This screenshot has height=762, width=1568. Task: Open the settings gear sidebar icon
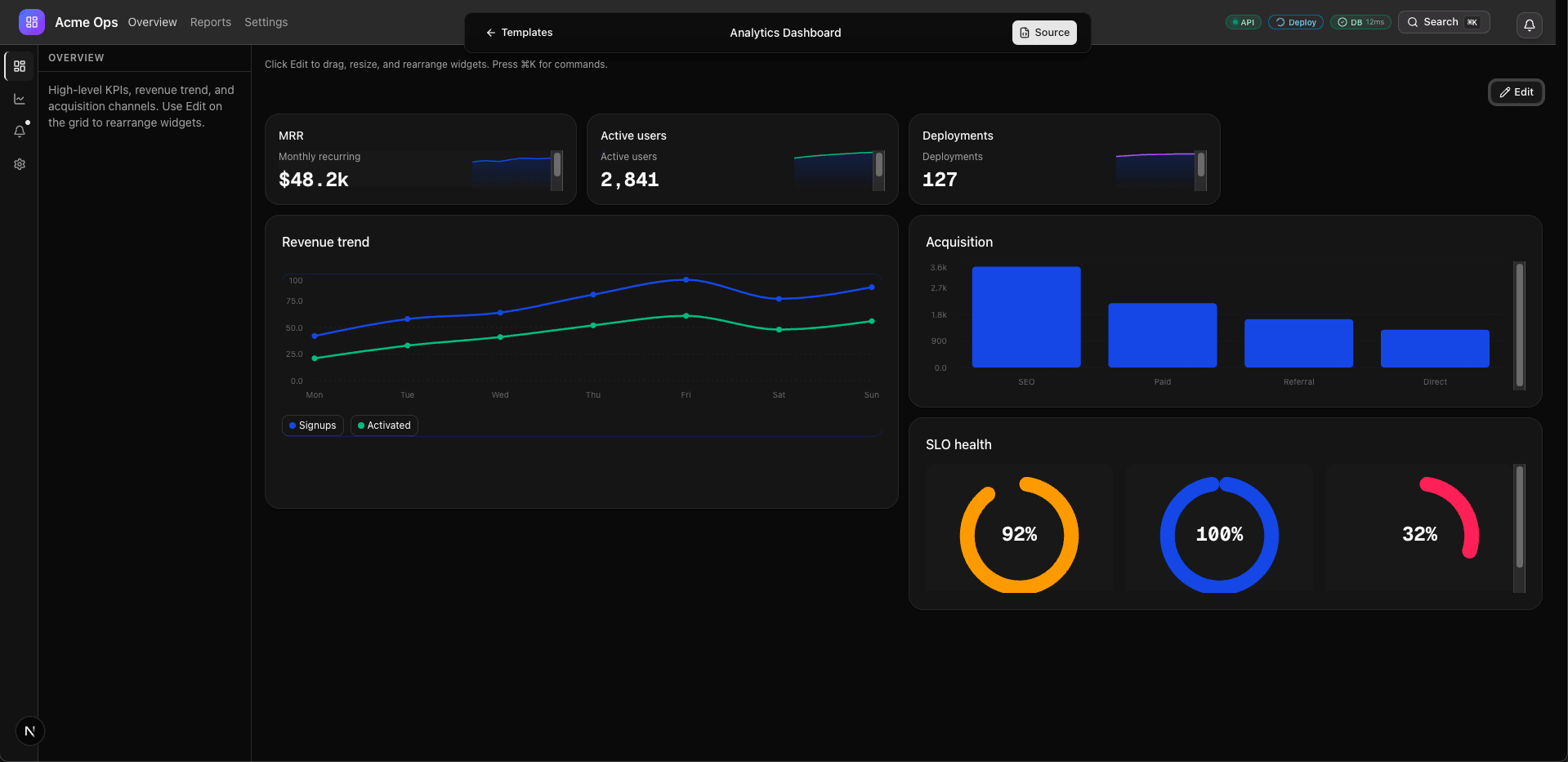(20, 164)
